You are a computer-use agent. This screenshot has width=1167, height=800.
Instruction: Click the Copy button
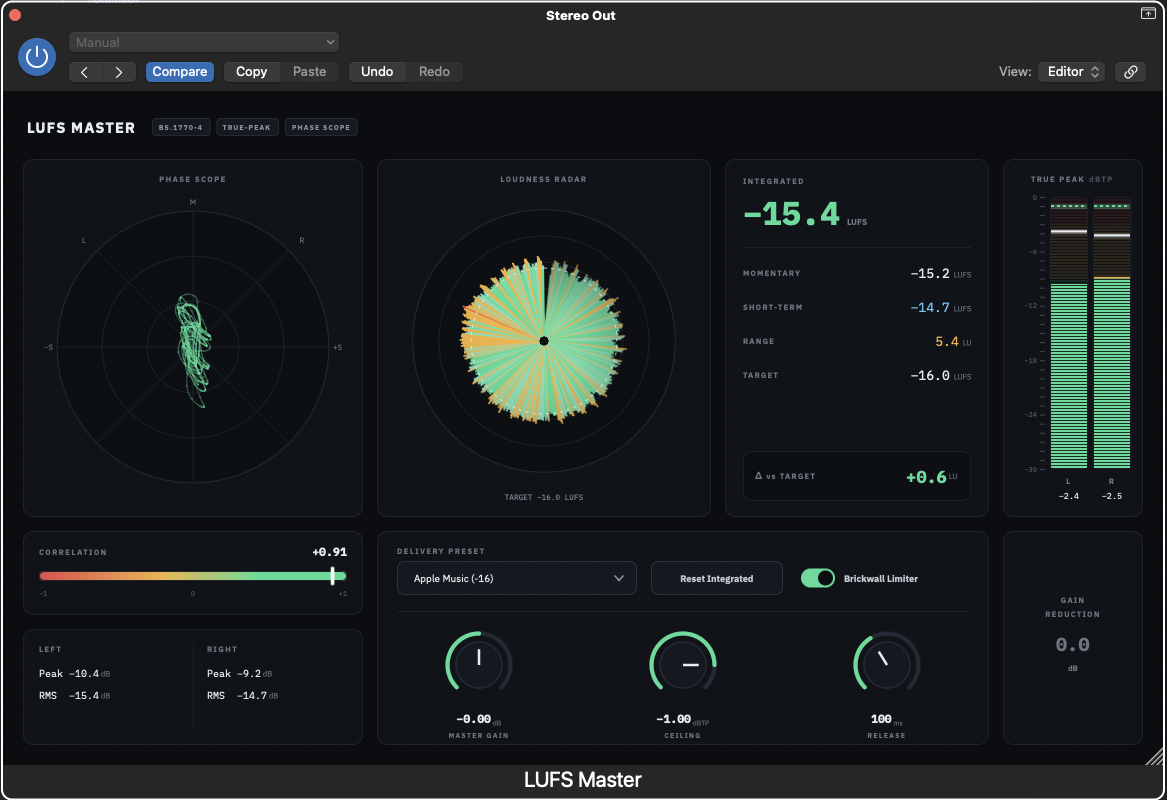(x=252, y=71)
